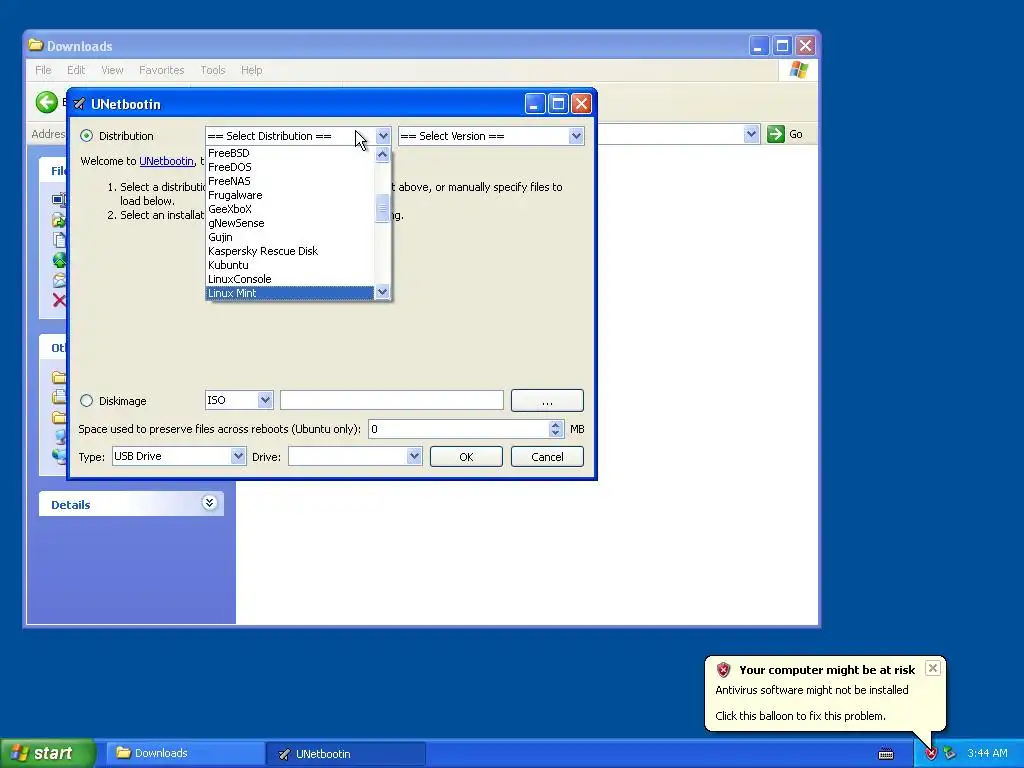Click the browse (...) button
Viewport: 1024px width, 768px height.
pos(547,401)
